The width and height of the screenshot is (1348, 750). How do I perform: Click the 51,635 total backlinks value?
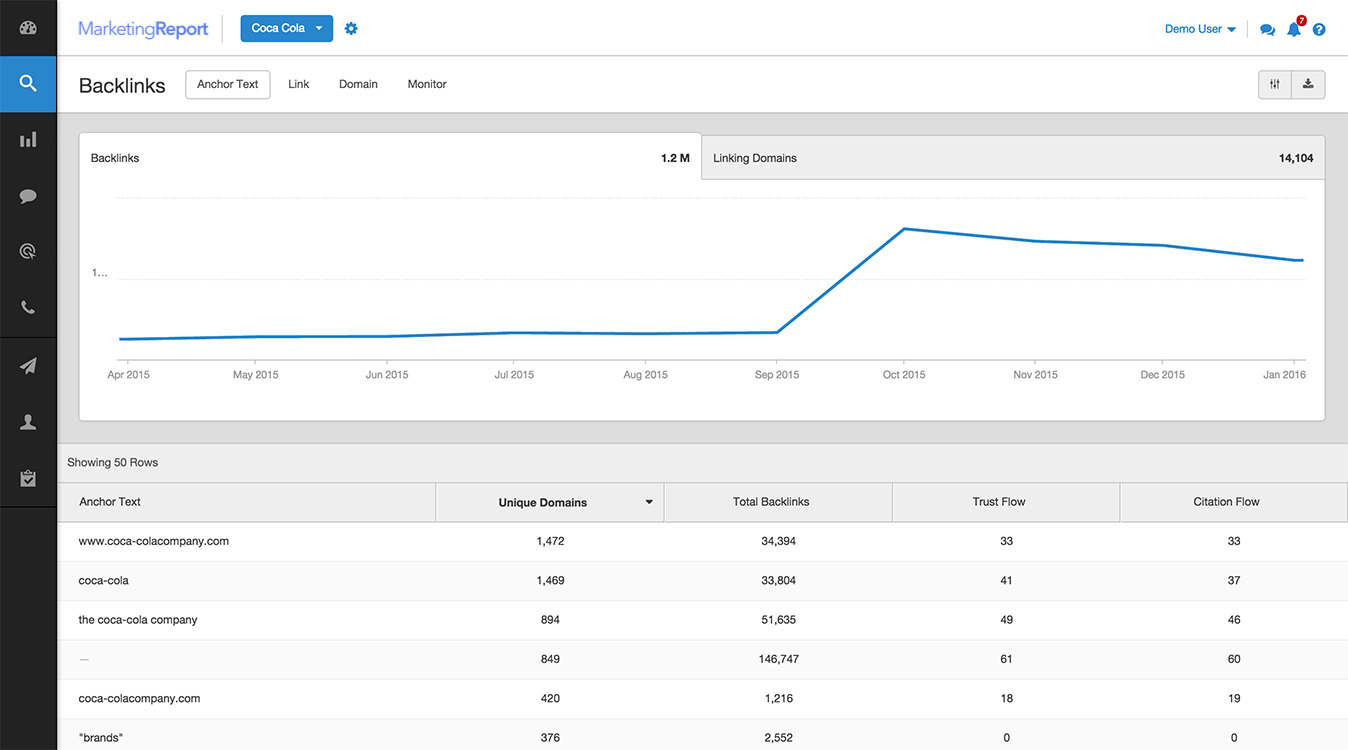(778, 620)
